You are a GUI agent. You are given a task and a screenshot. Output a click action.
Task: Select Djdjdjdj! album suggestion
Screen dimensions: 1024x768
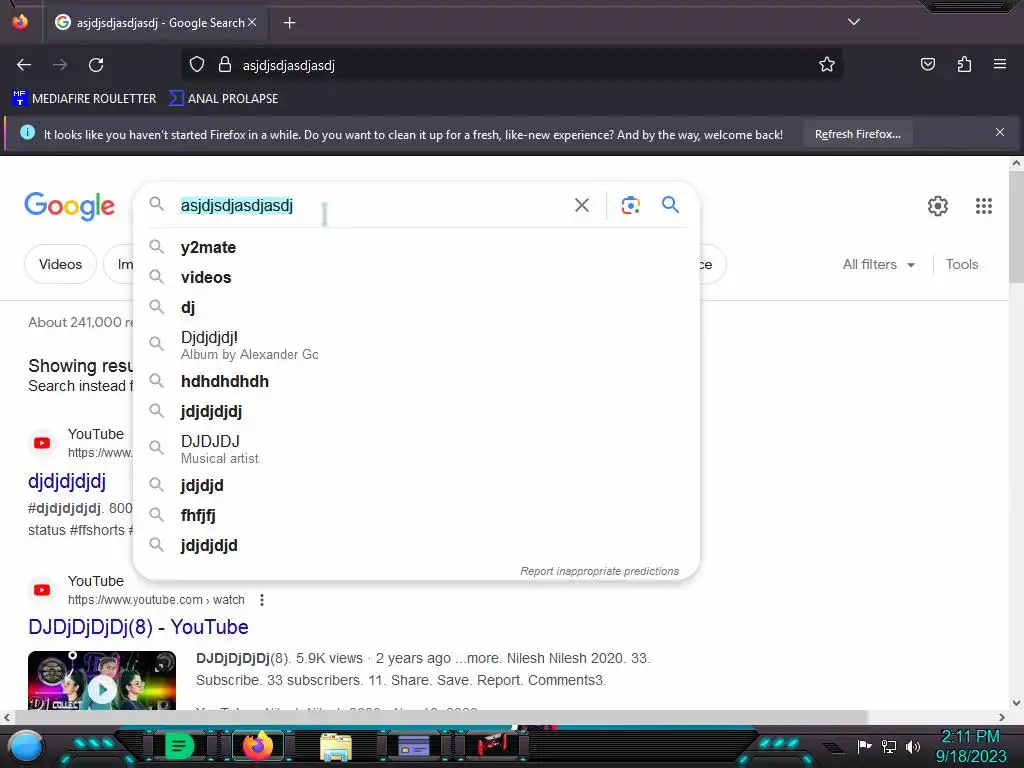pyautogui.click(x=417, y=345)
